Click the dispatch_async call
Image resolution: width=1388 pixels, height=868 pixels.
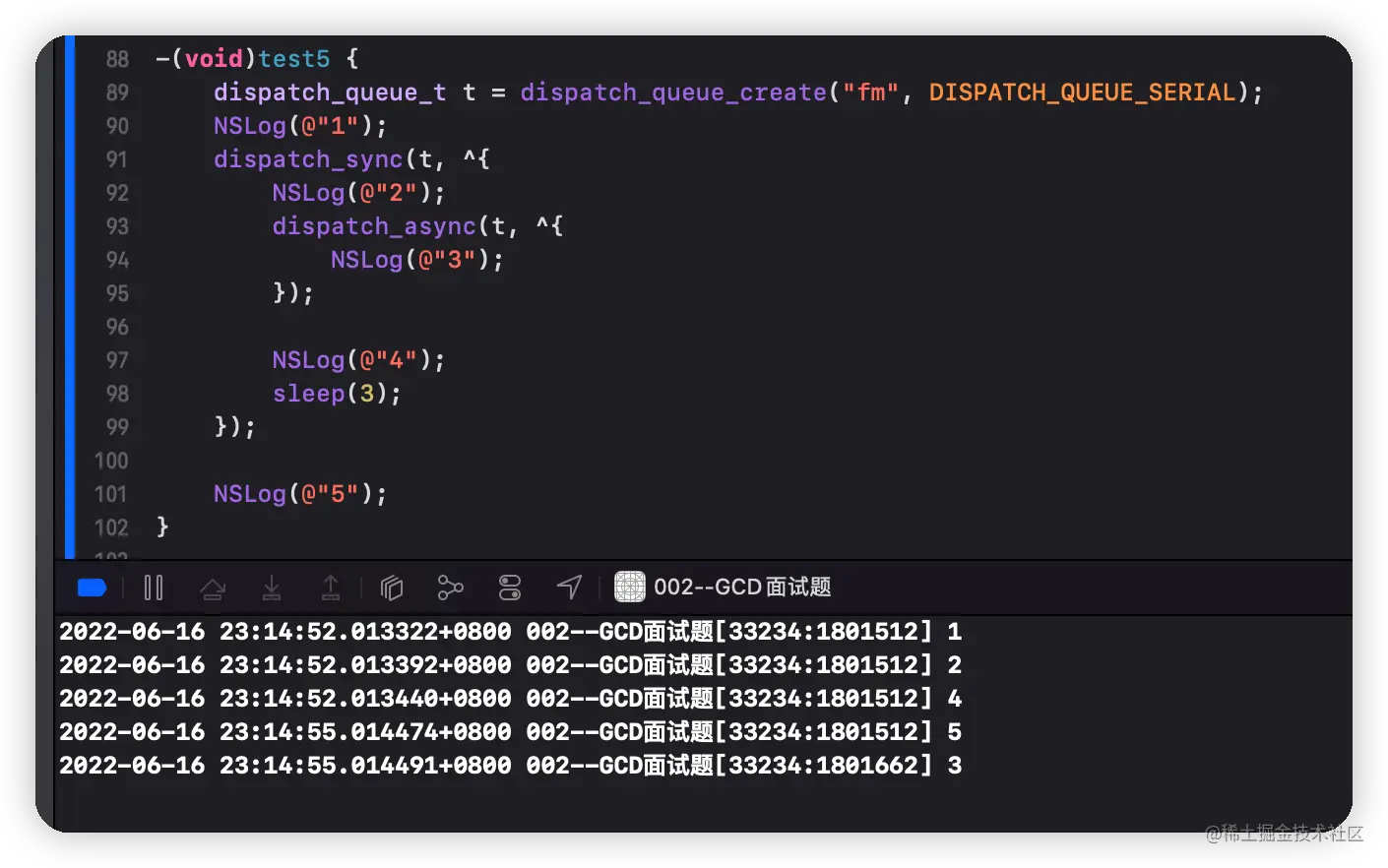tap(374, 226)
